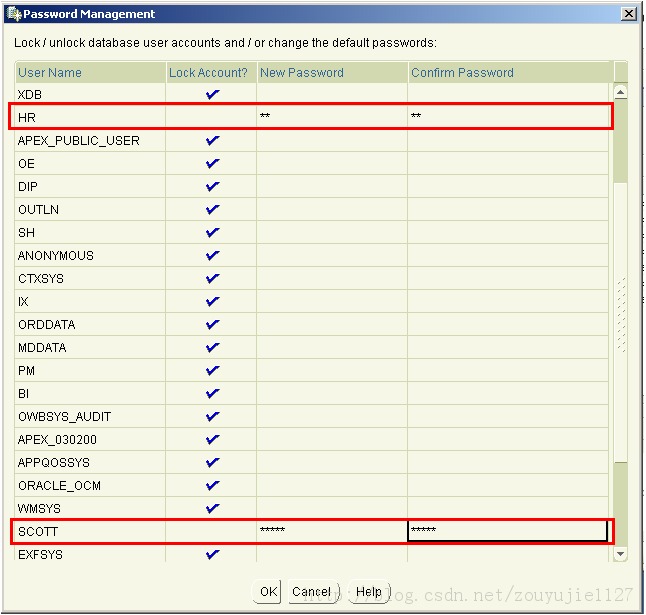
Task: Select the OUTLN user name
Action: tap(38, 210)
